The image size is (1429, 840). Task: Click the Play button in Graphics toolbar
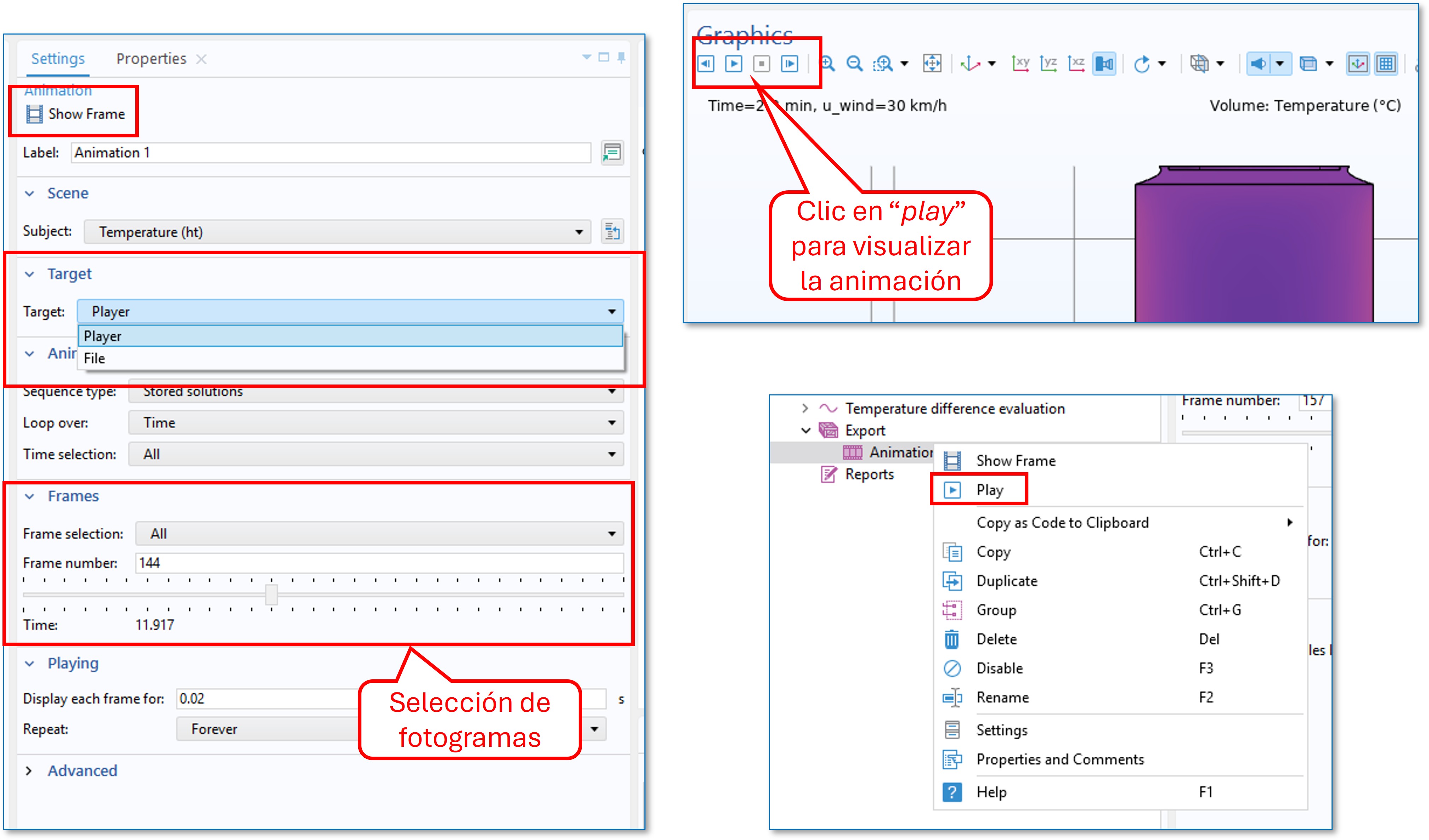coord(733,64)
